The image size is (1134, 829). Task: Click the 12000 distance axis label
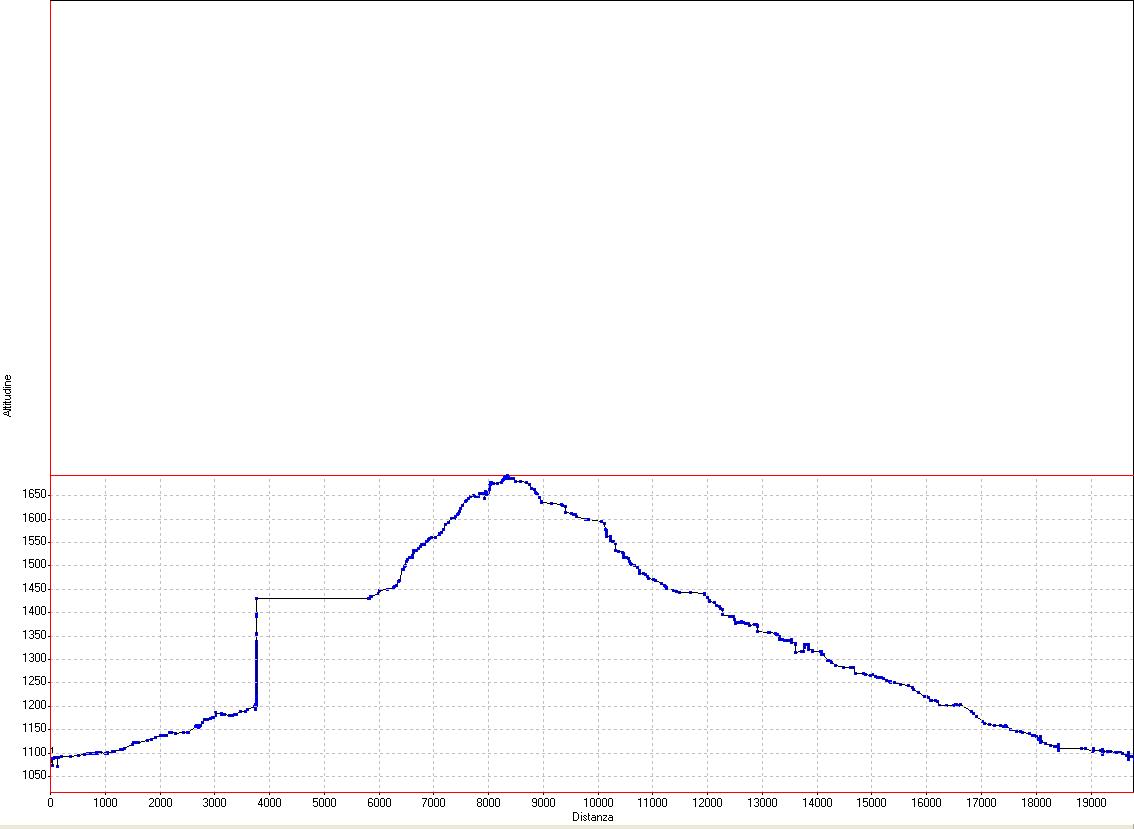coord(707,802)
